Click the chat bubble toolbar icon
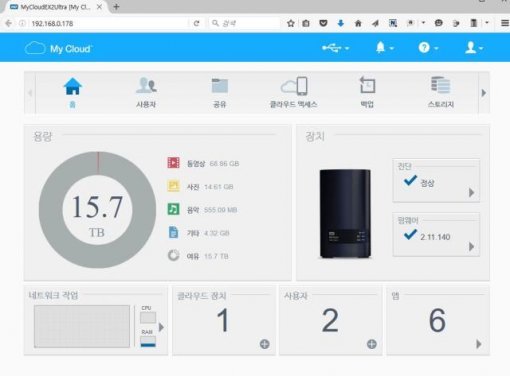The height and width of the screenshot is (376, 510). point(439,23)
